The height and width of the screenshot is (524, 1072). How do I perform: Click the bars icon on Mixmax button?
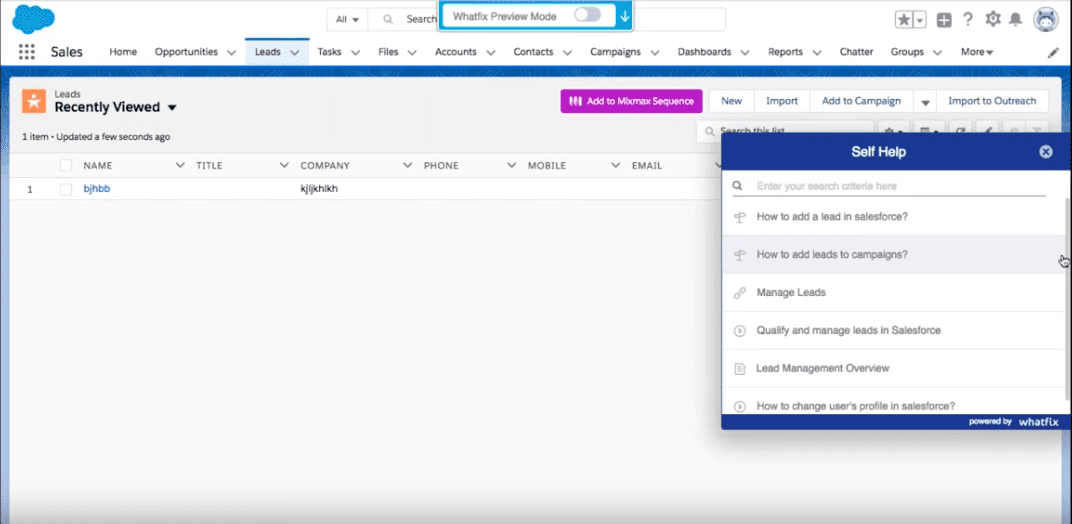575,101
